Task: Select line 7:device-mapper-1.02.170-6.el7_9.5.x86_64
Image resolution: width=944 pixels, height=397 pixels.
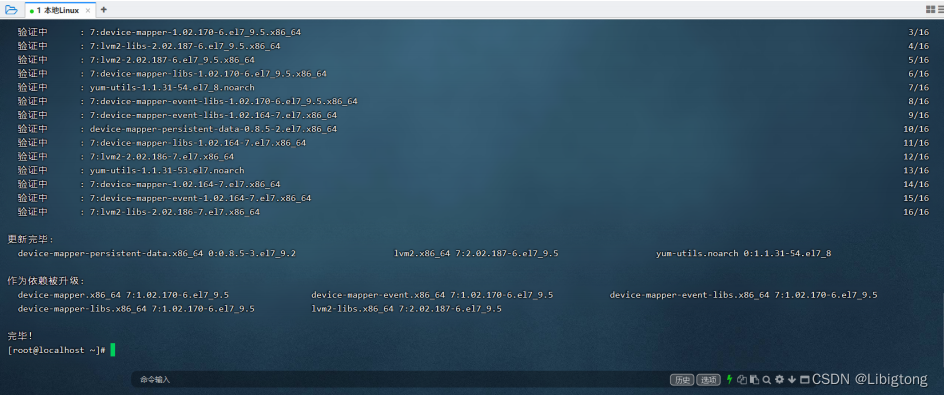Action: [x=195, y=32]
